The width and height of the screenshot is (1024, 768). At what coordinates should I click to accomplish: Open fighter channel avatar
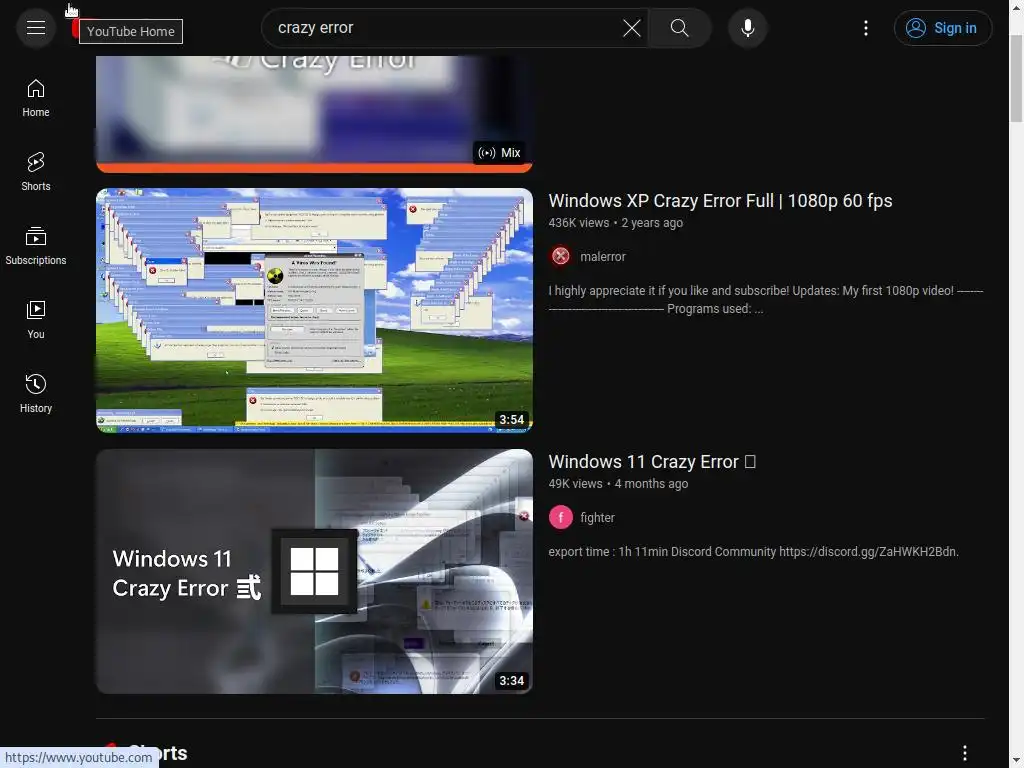[x=560, y=517]
